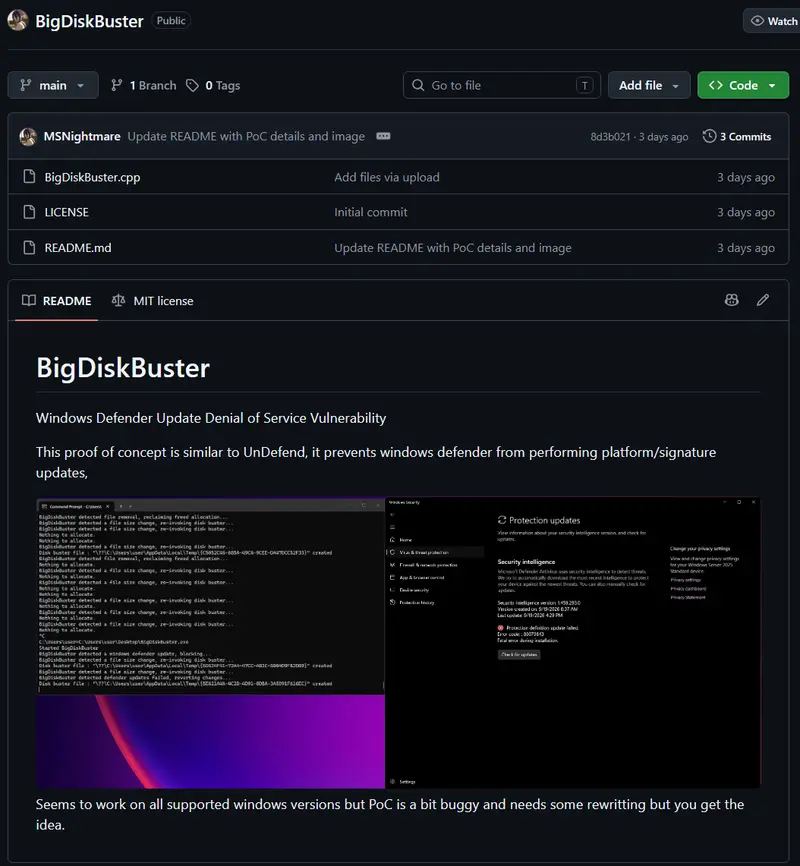This screenshot has height=866, width=800.
Task: Open the Initial commit message link
Action: point(371,212)
